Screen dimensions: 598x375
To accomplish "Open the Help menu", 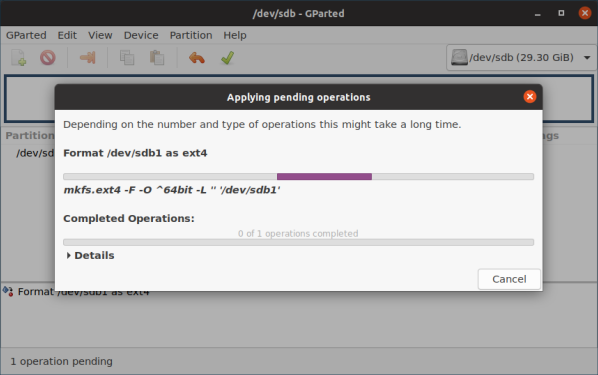I will (x=235, y=35).
